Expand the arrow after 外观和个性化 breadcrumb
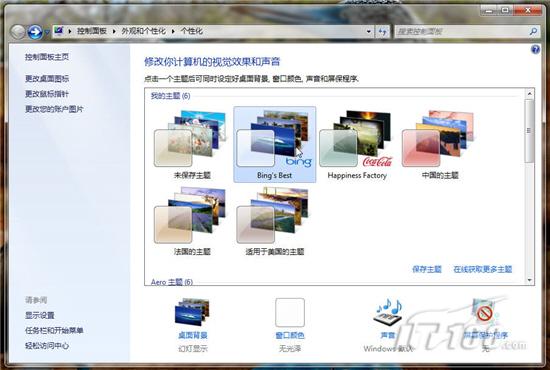 (x=173, y=32)
